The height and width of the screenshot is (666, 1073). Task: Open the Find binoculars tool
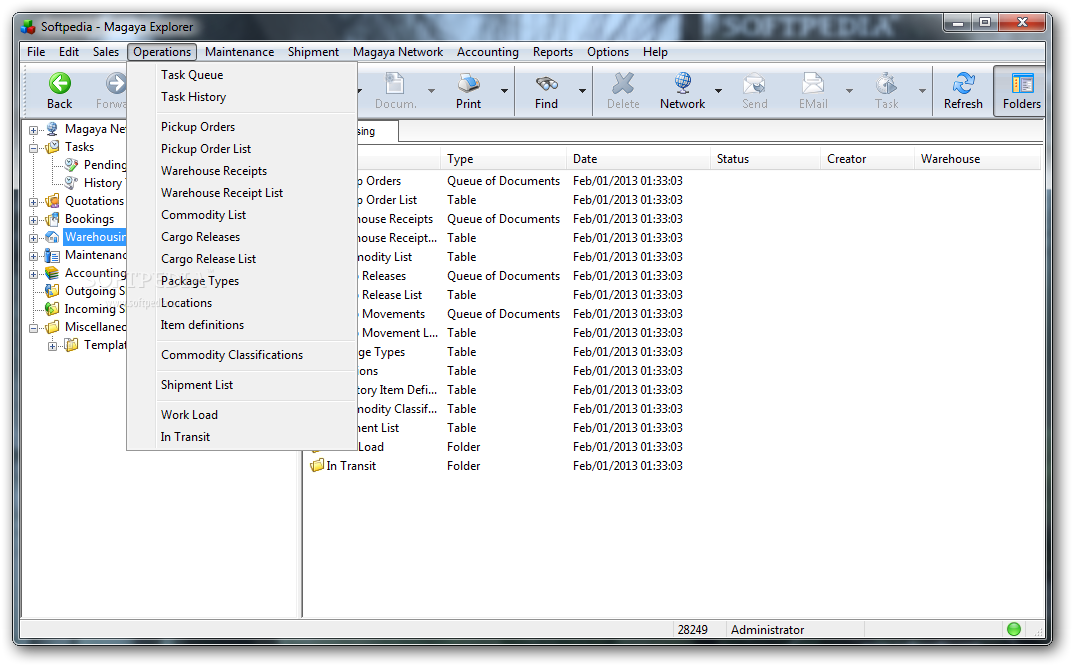click(546, 84)
